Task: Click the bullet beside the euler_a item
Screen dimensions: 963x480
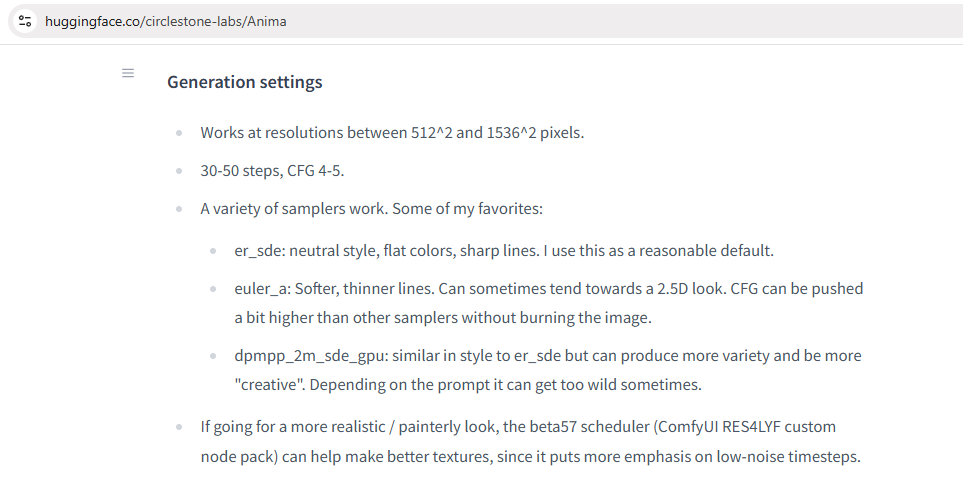Action: click(213, 288)
